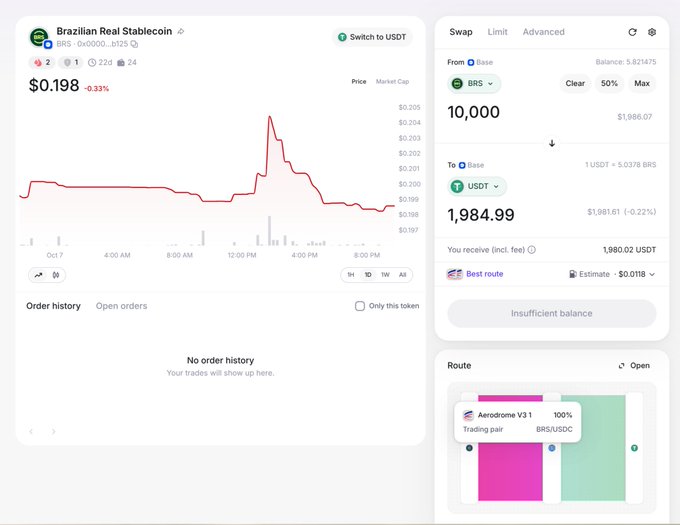The height and width of the screenshot is (525, 680).
Task: Click the price chart peak near 12:00 PM
Action: (270, 117)
